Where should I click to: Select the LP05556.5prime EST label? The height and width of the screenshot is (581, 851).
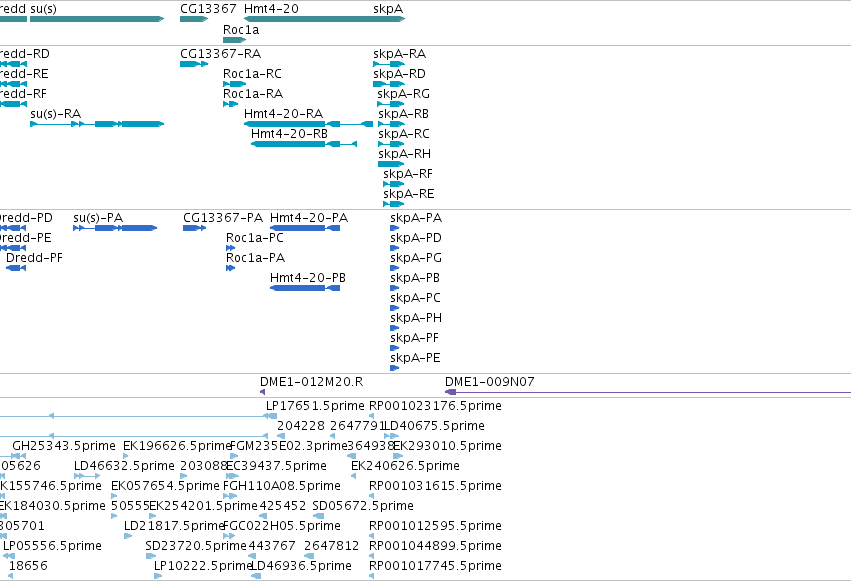pyautogui.click(x=53, y=546)
